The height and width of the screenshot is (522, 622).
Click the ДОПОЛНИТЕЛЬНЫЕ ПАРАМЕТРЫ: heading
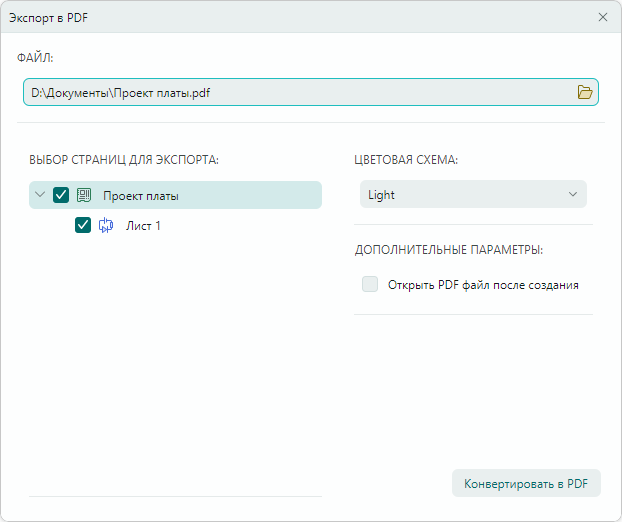click(455, 249)
